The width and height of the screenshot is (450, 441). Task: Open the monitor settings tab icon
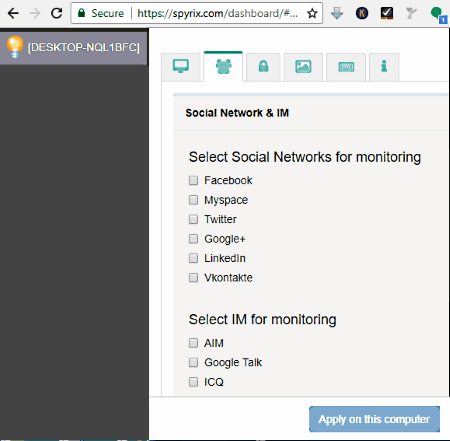pyautogui.click(x=181, y=67)
